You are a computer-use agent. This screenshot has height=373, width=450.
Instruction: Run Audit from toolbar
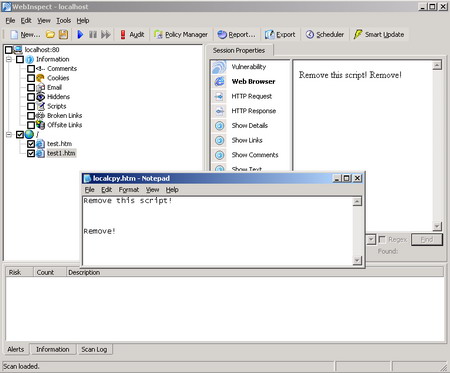click(x=132, y=34)
